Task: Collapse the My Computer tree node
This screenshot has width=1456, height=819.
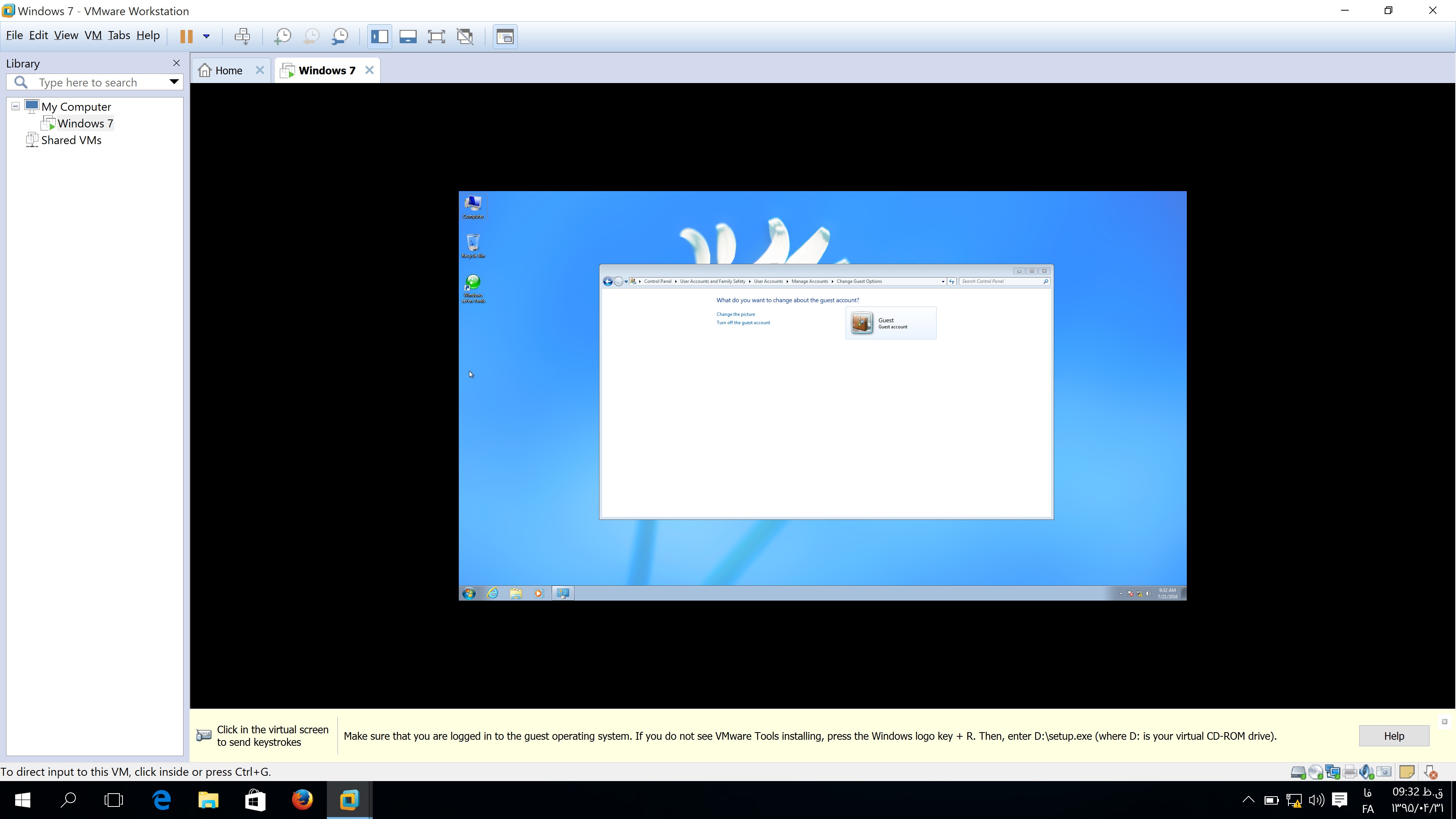Action: pos(16,106)
